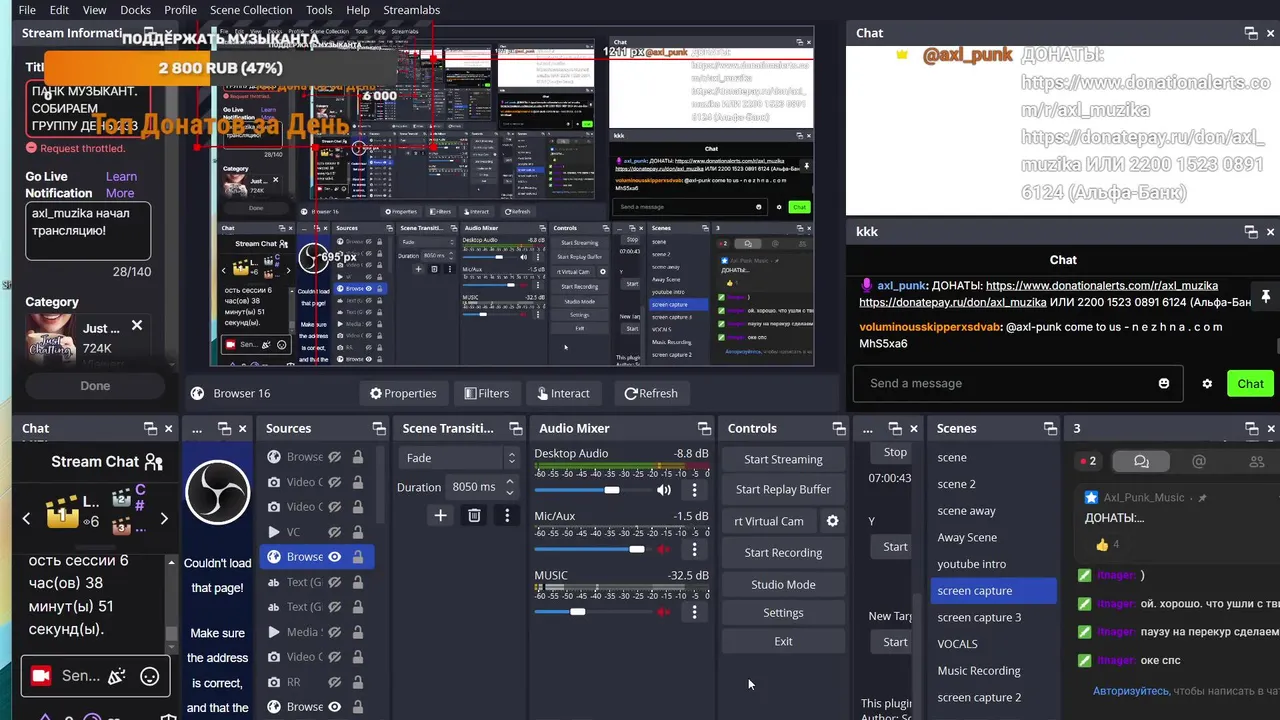Viewport: 1280px width, 720px height.
Task: Hide the highlighted Browser source
Action: pyautogui.click(x=335, y=557)
